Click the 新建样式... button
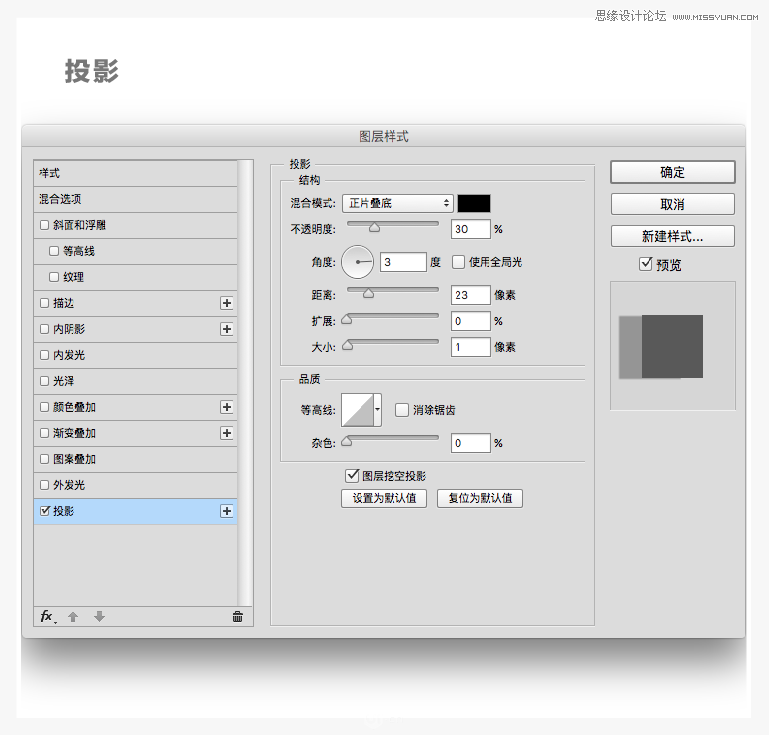 (x=672, y=236)
